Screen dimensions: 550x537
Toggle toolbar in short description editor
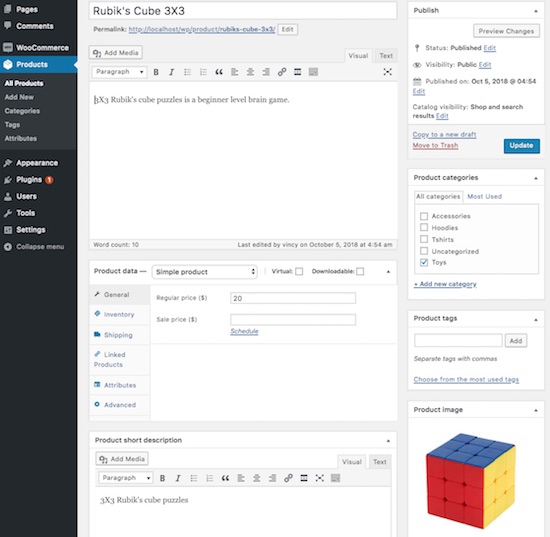335,478
